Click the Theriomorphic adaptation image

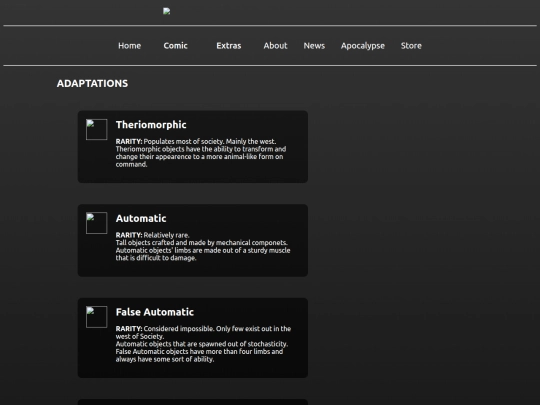point(96,129)
